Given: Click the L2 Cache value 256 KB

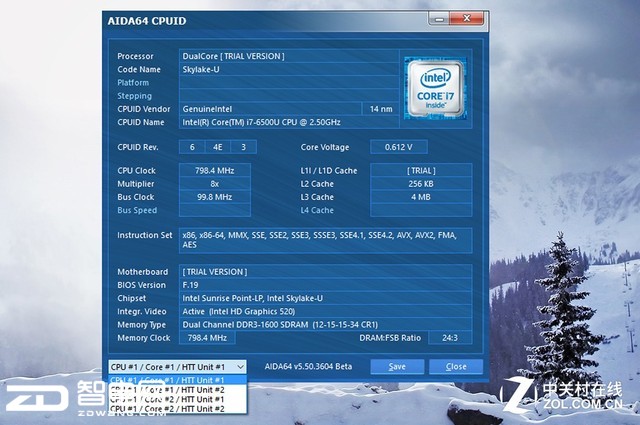Looking at the screenshot, I should tap(421, 184).
